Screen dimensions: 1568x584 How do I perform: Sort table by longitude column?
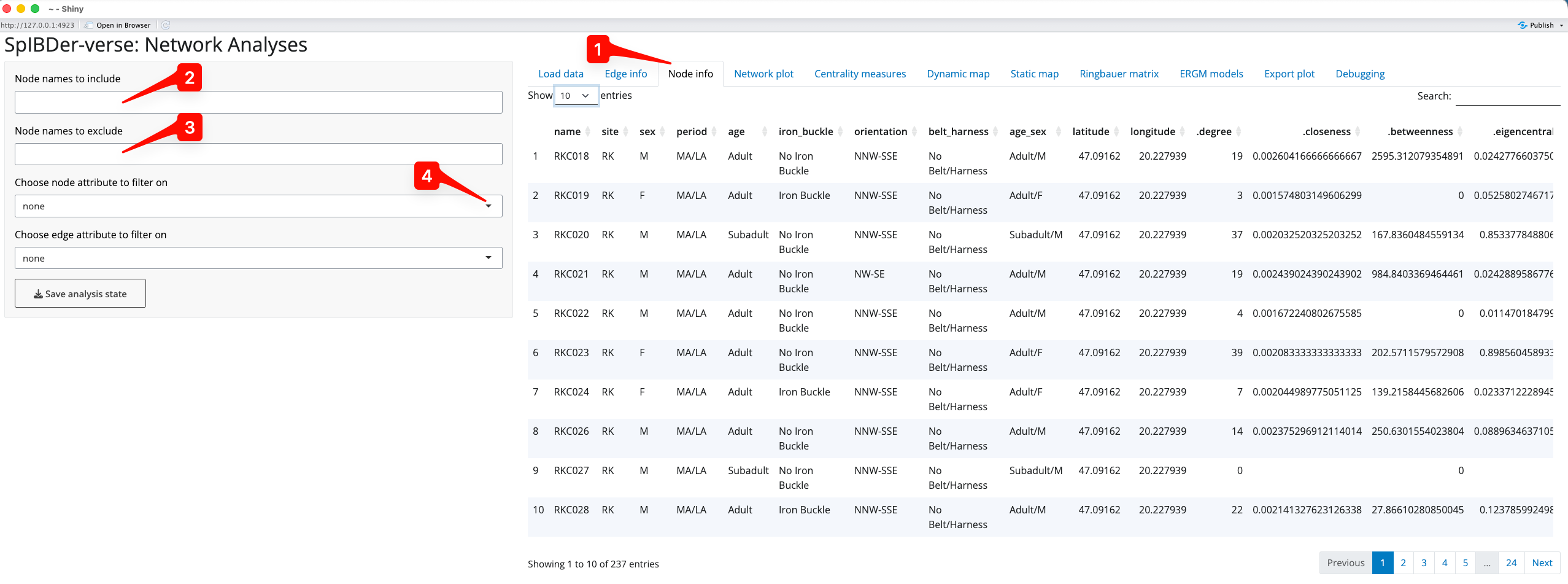[1158, 131]
